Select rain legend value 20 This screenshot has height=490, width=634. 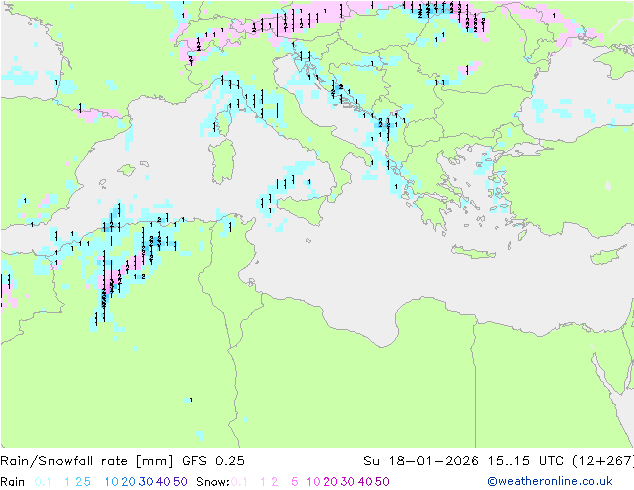pos(129,482)
